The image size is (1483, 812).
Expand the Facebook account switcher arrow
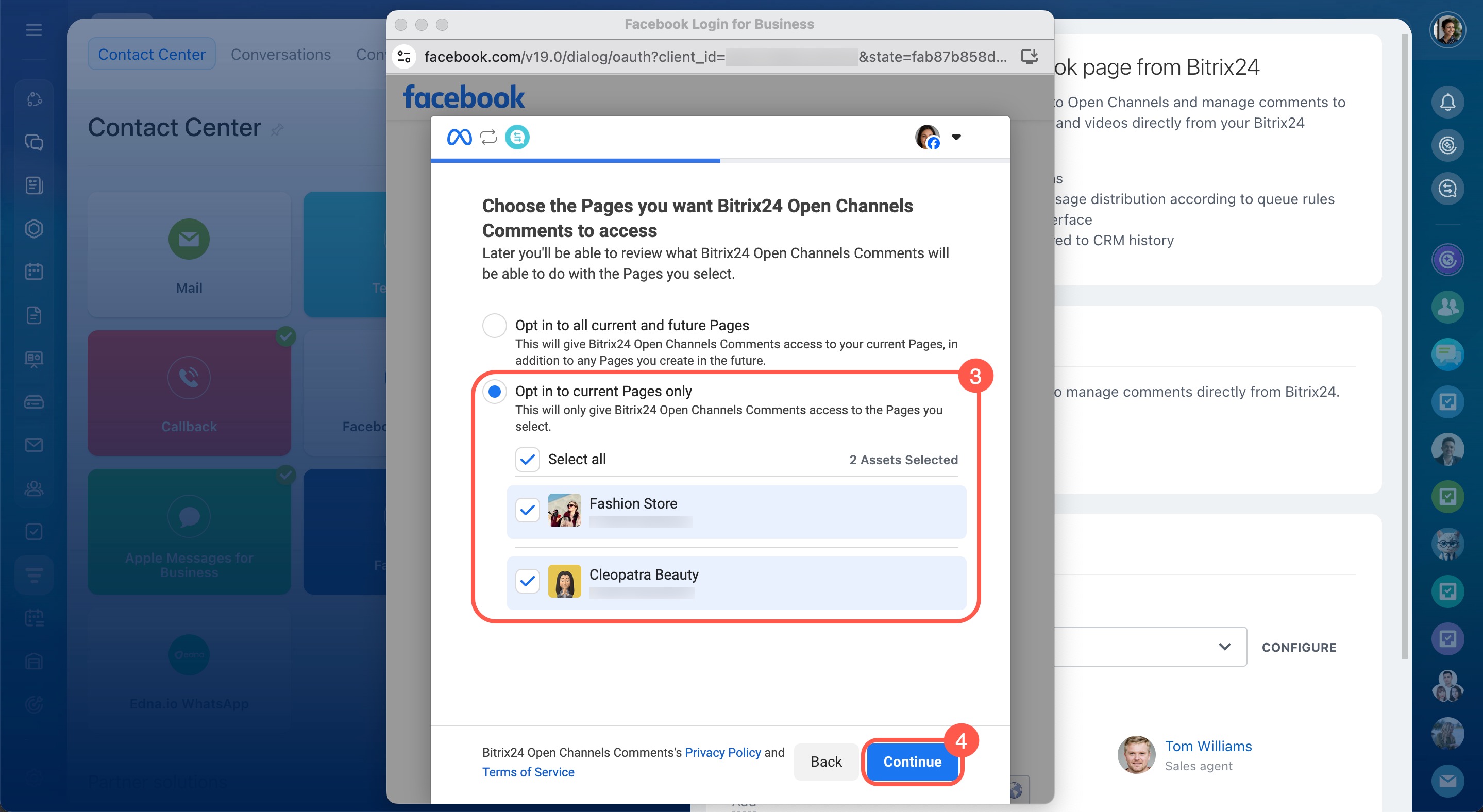(956, 137)
